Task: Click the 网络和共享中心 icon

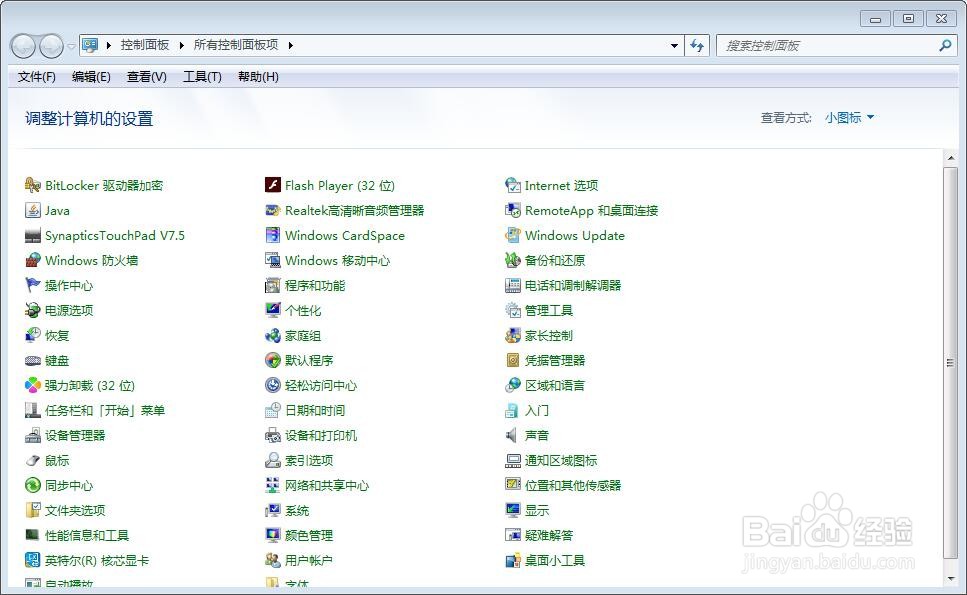Action: click(x=273, y=485)
